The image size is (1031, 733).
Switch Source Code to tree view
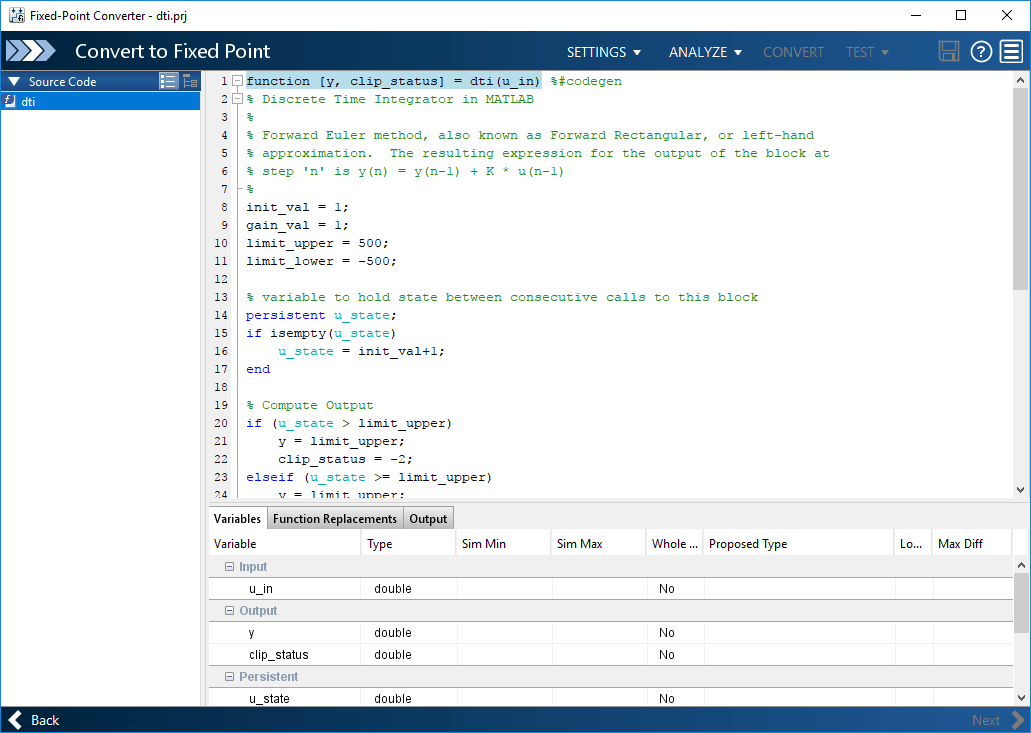pyautogui.click(x=189, y=82)
